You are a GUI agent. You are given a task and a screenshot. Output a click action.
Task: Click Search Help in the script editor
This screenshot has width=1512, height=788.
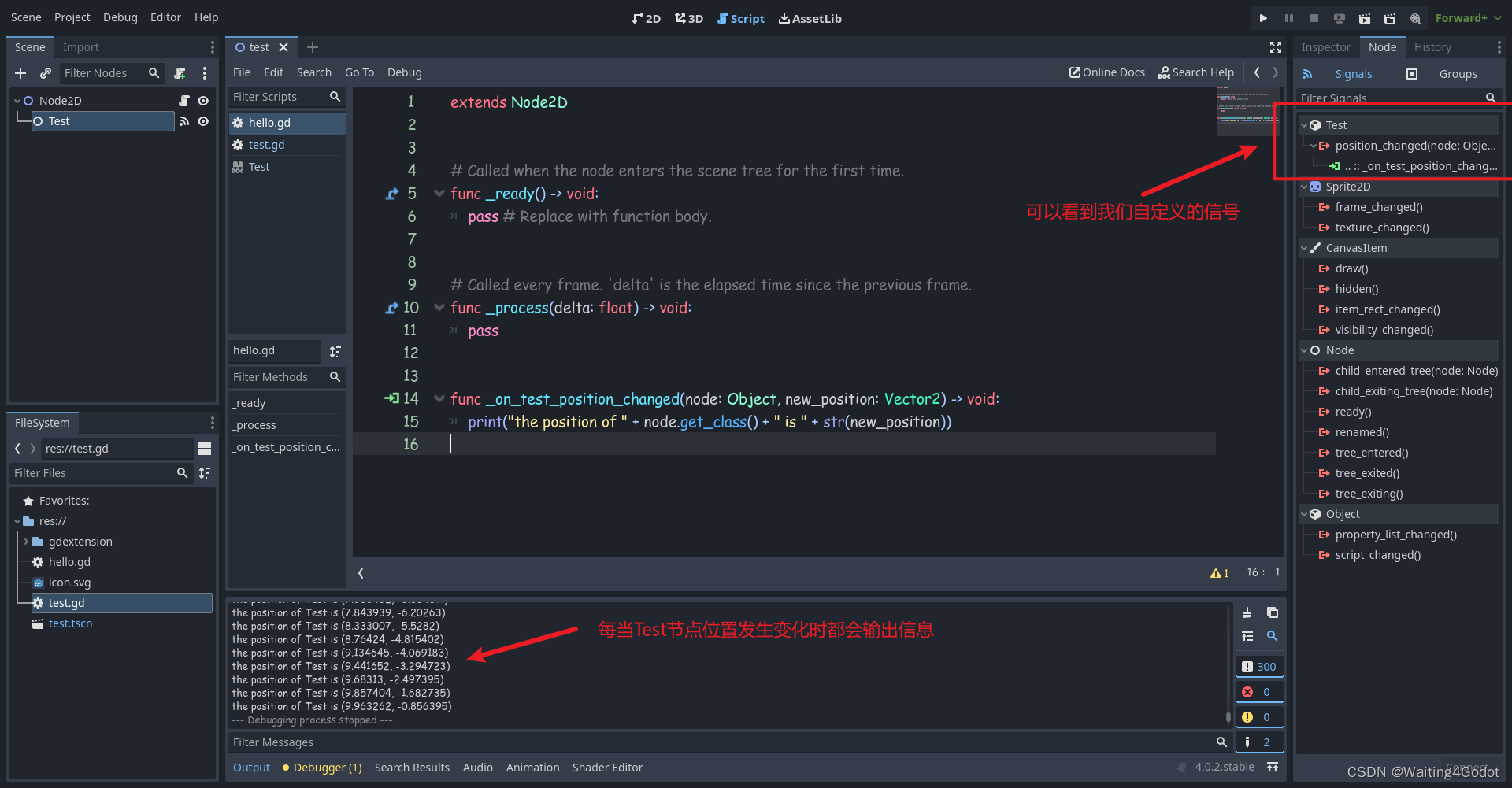tap(1196, 72)
